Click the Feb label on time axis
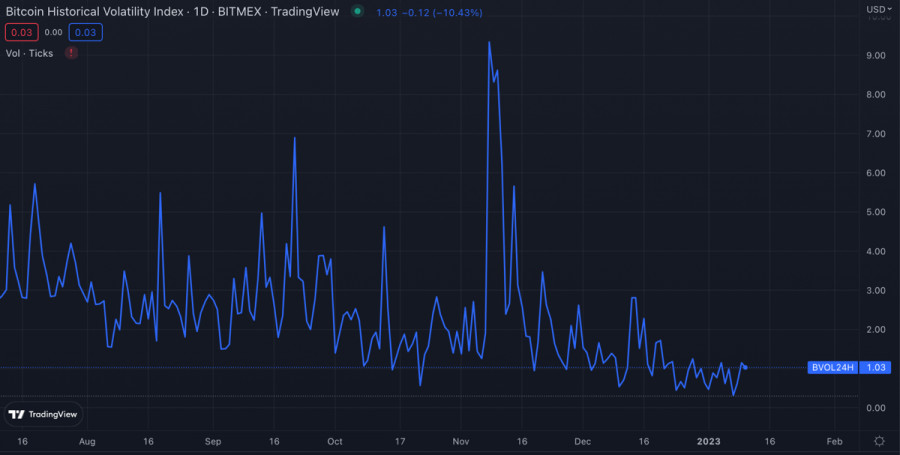 [833, 441]
